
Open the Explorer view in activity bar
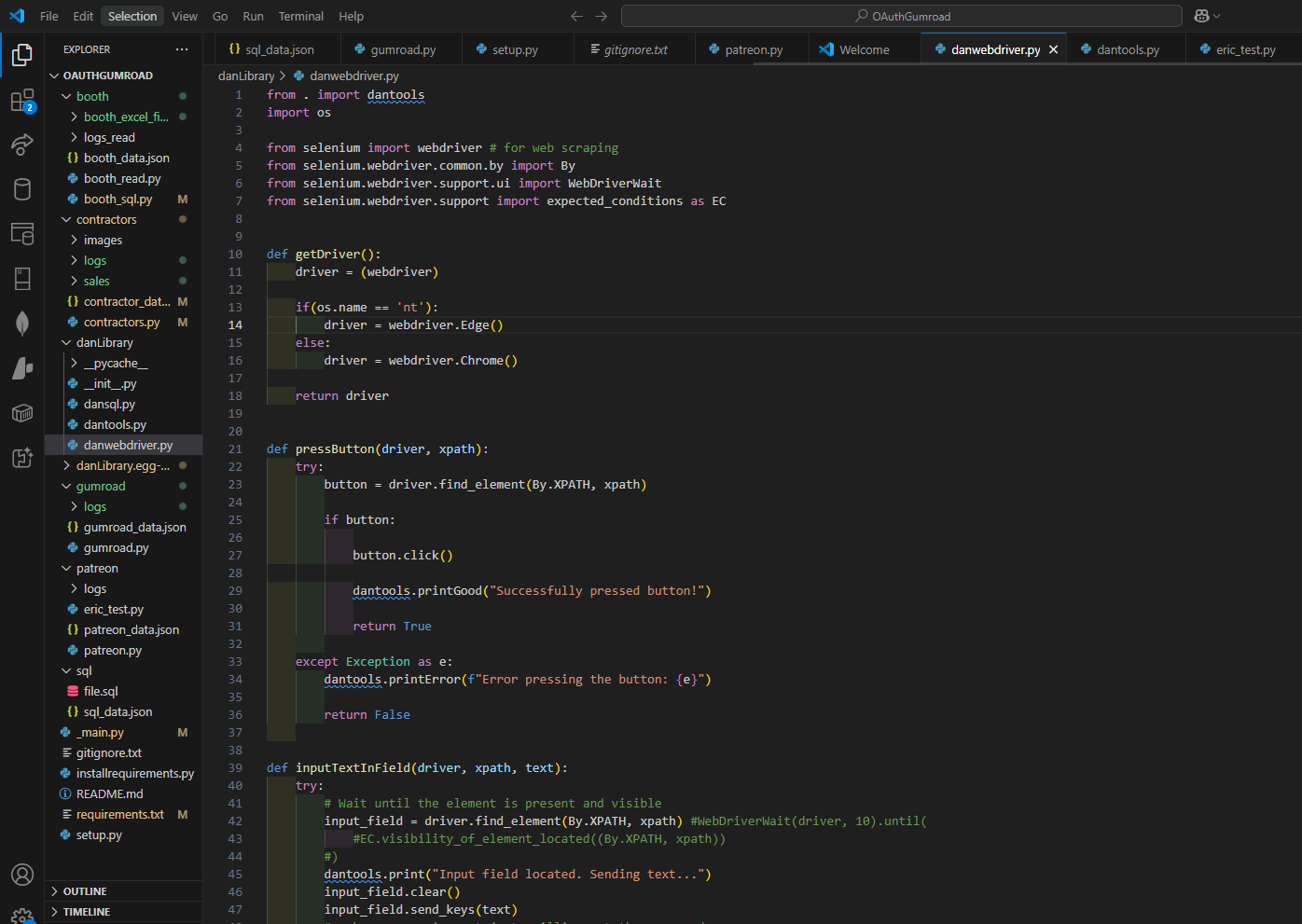click(22, 55)
